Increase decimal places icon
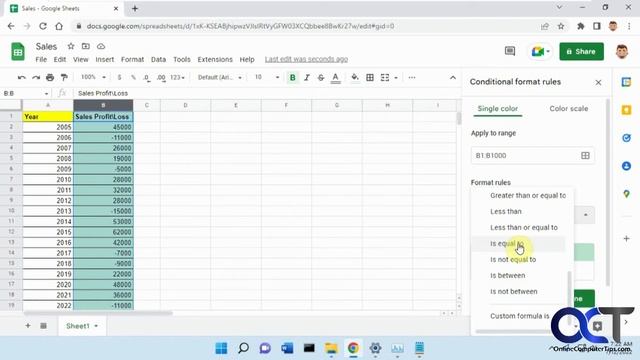The width and height of the screenshot is (640, 360). [x=161, y=78]
